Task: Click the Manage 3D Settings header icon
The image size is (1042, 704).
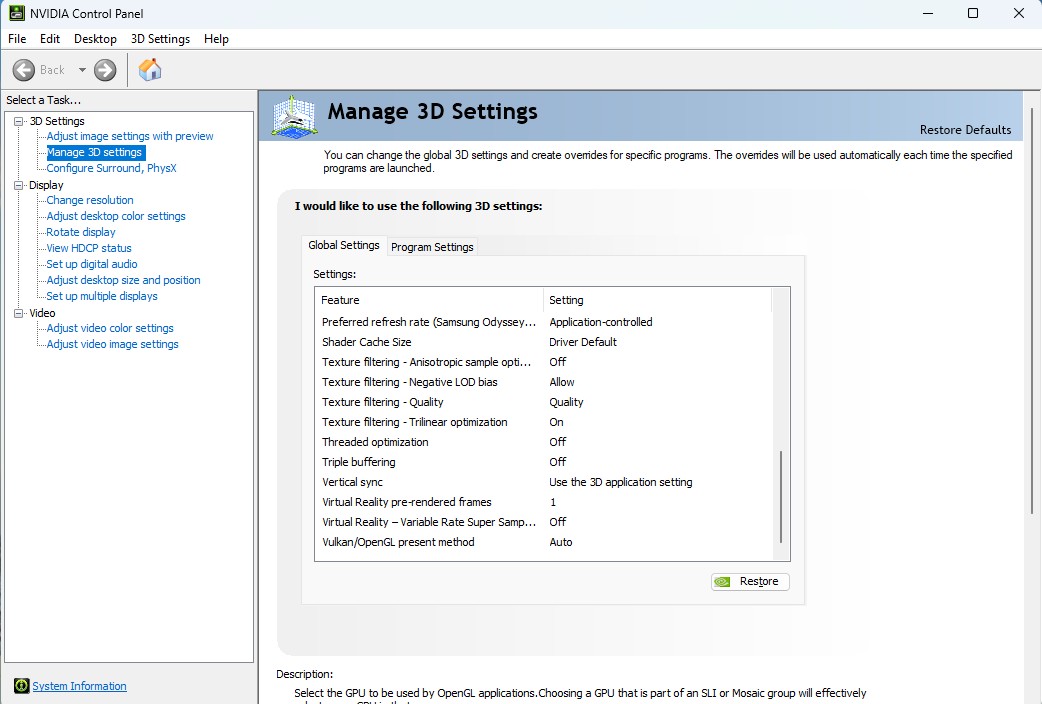Action: [294, 117]
